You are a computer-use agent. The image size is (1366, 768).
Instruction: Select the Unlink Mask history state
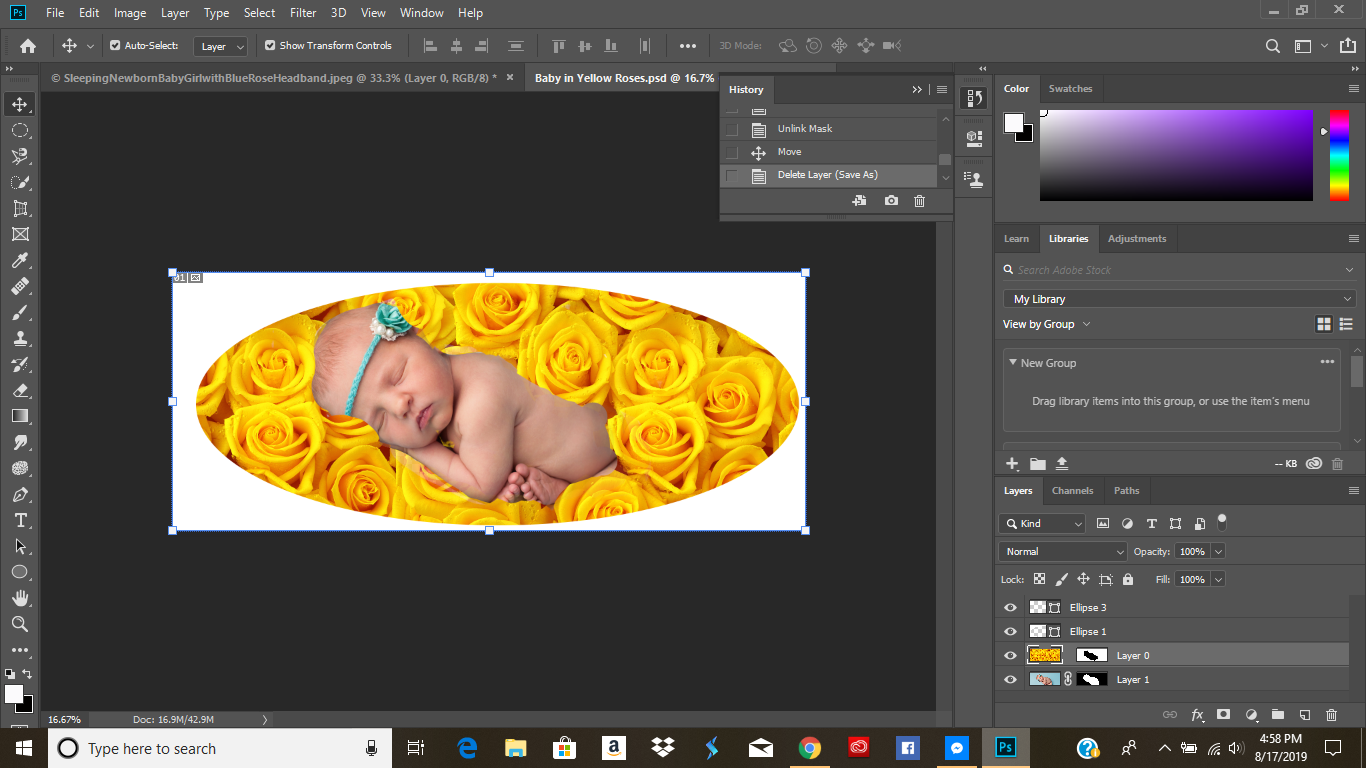[x=805, y=129]
